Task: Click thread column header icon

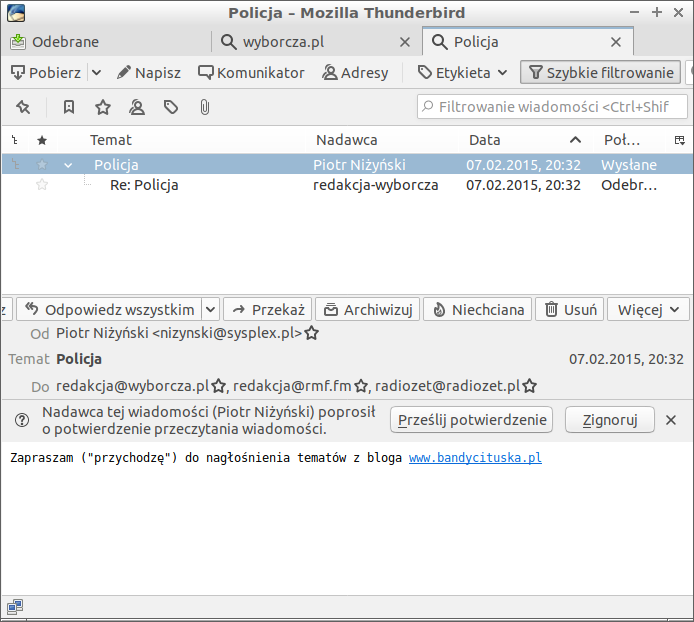Action: (x=15, y=140)
